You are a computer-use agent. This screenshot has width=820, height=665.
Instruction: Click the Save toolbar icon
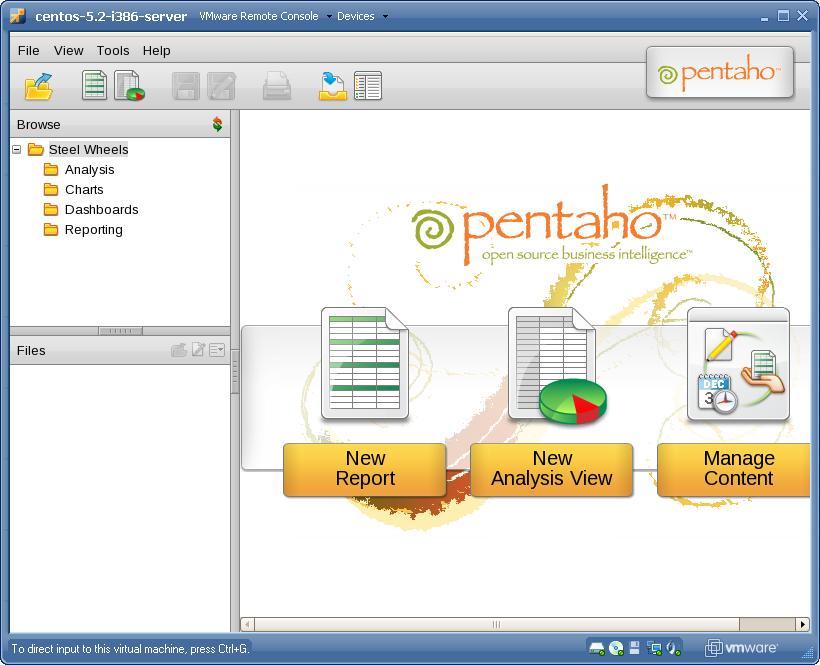(x=183, y=85)
